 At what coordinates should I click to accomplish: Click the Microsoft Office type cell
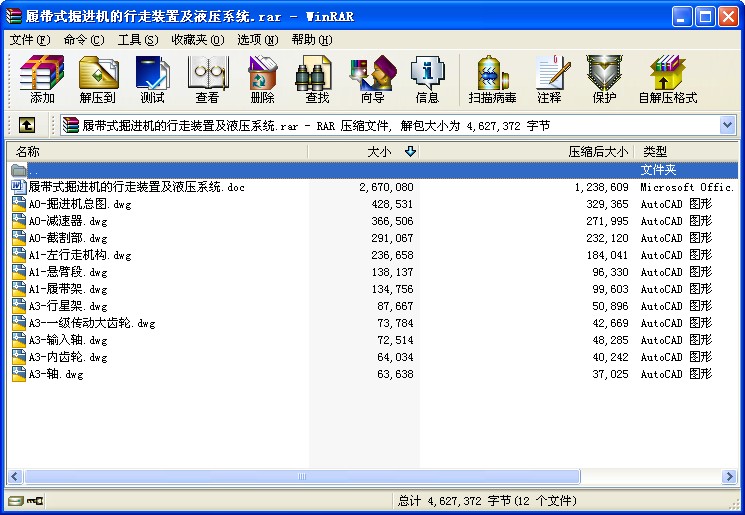coord(687,187)
